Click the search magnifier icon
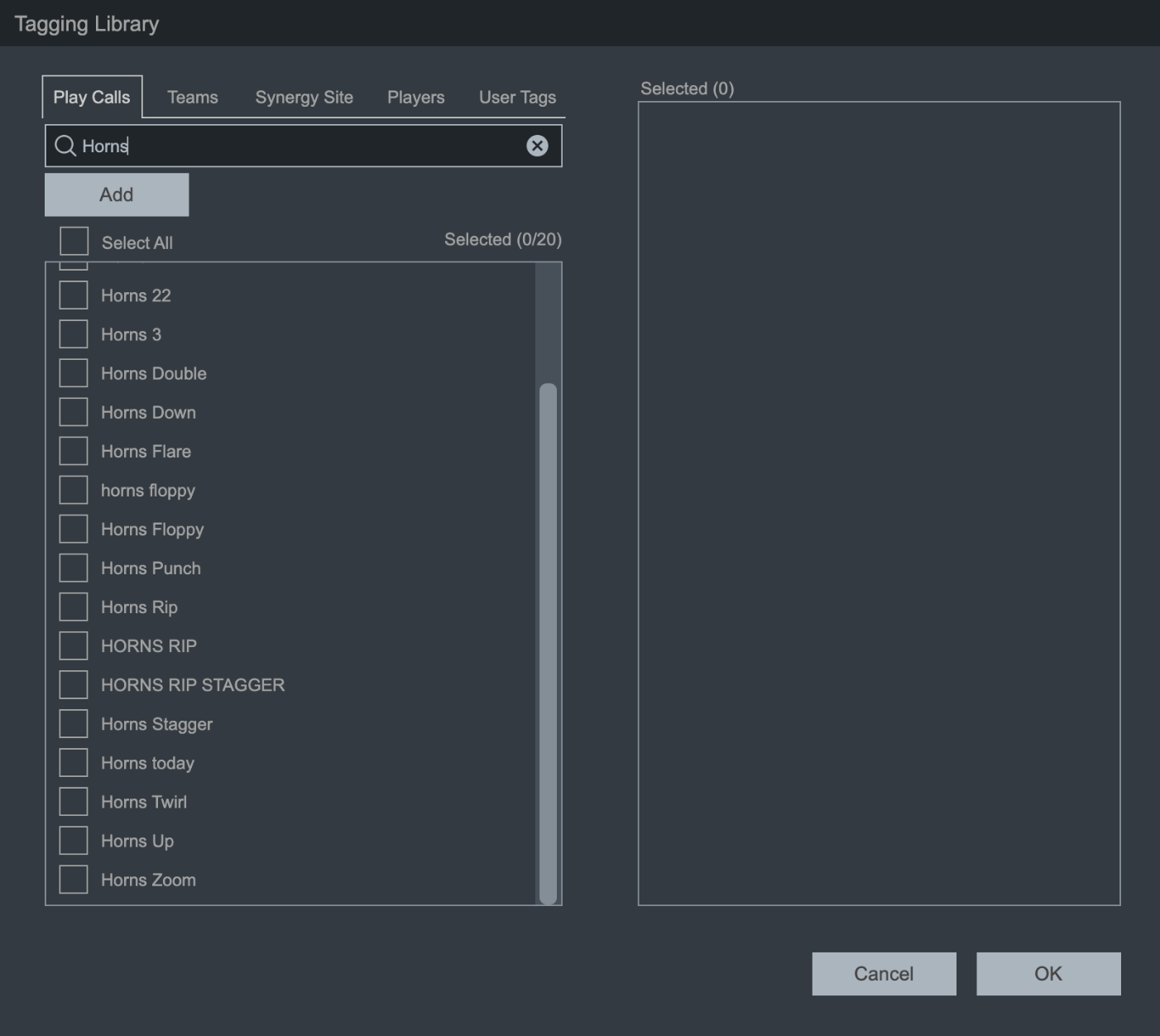 click(x=65, y=146)
